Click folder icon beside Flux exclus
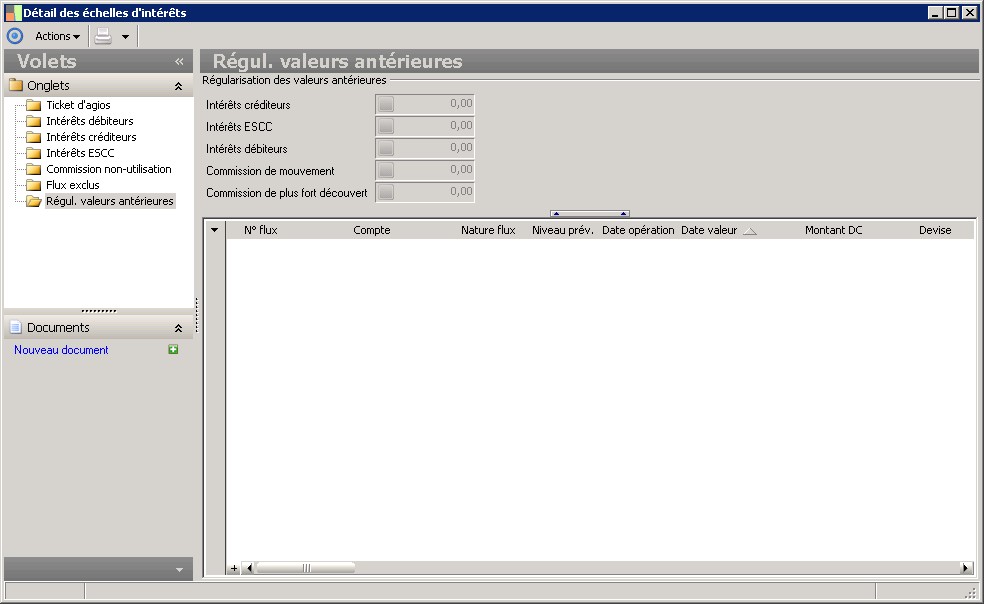 pos(33,185)
